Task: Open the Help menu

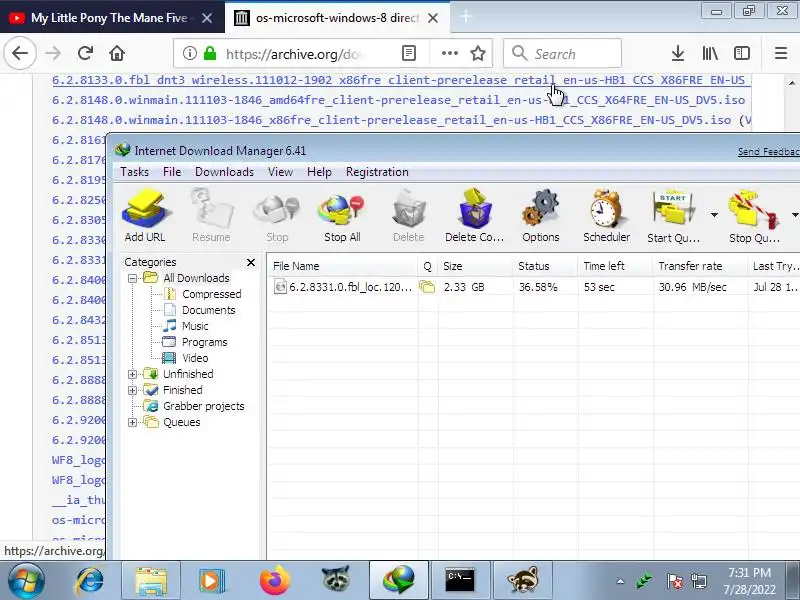Action: 319,172
